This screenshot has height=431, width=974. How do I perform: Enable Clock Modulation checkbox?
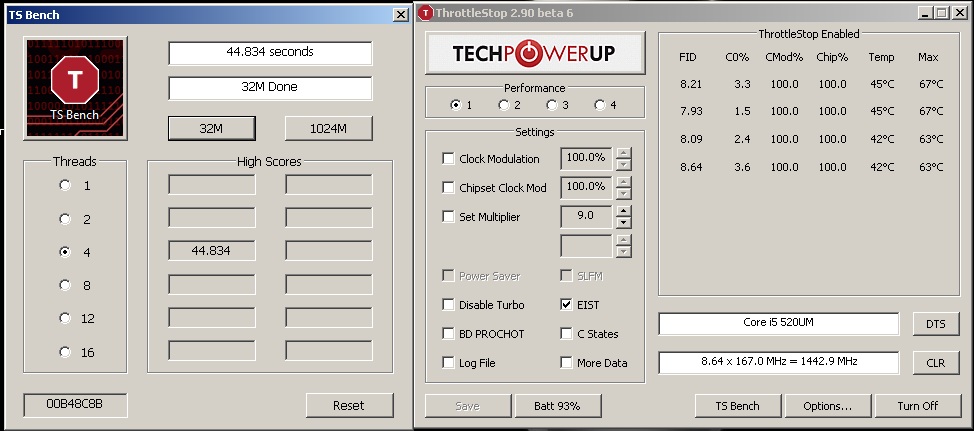448,158
